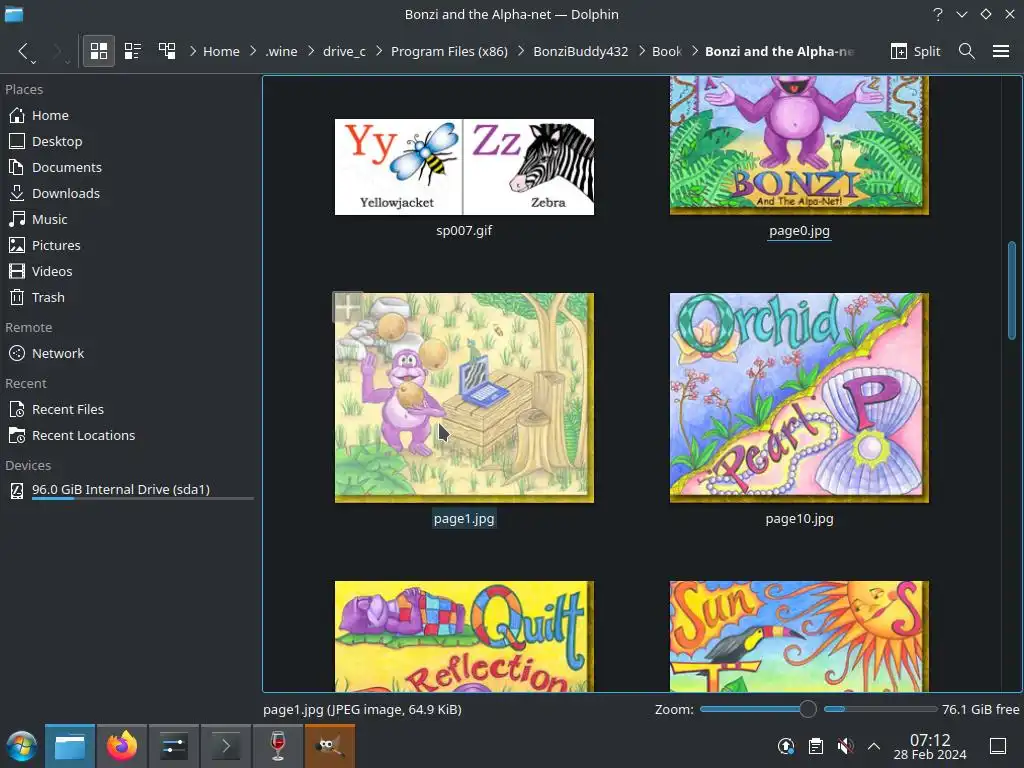Adjust the Zoom slider handle

tap(808, 709)
